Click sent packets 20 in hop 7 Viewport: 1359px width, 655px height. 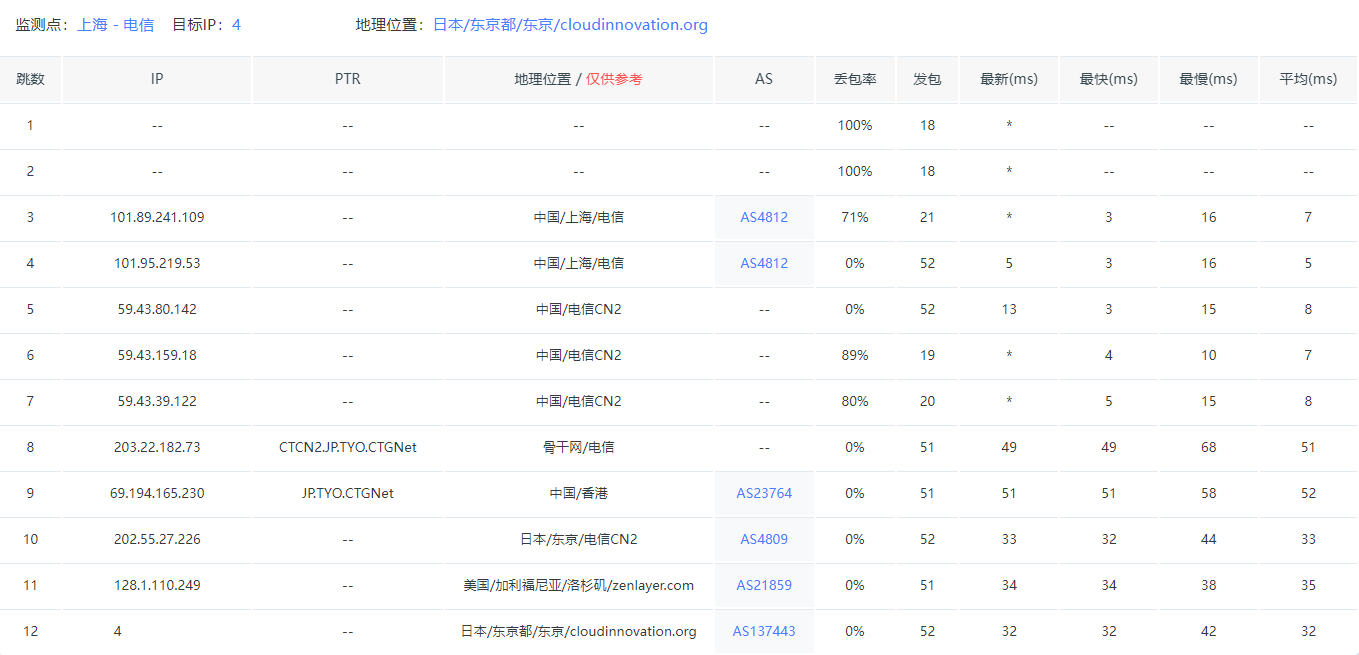(x=927, y=401)
